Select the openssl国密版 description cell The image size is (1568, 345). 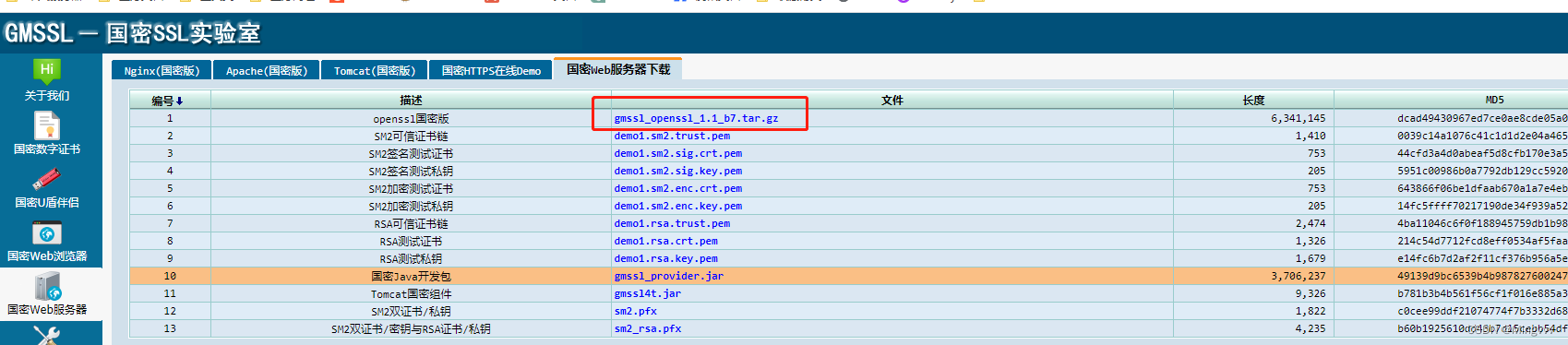pos(411,119)
